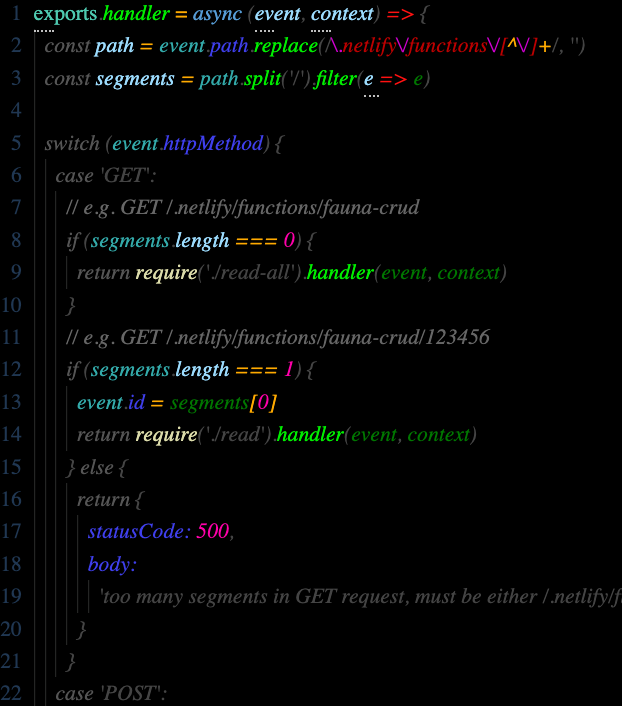Click line number 4 in the gutter
Screen dimensions: 622x706
coord(16,111)
